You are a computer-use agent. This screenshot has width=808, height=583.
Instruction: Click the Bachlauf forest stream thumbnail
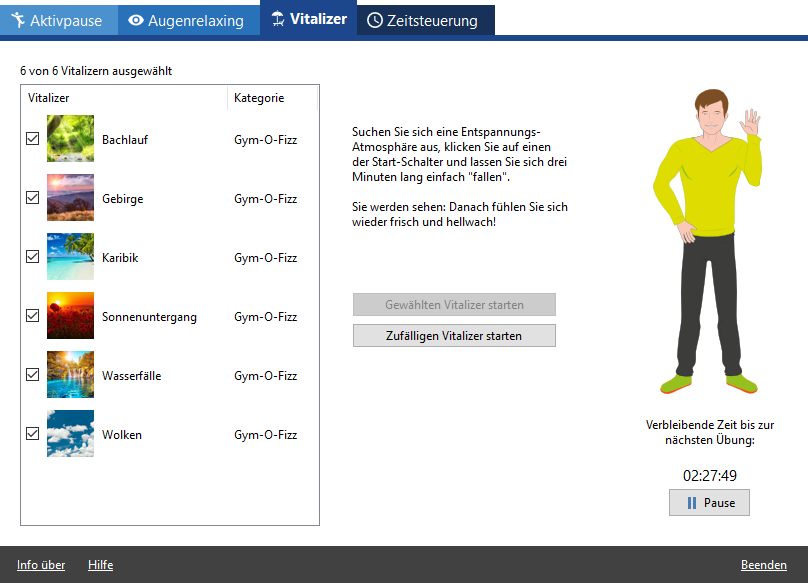[x=70, y=139]
